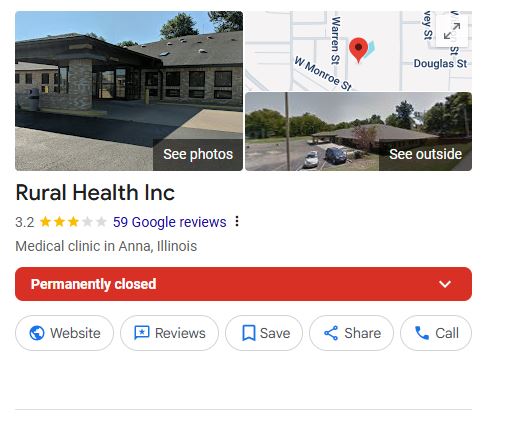Open the 59 Google reviews link
529x423 pixels.
pos(170,222)
